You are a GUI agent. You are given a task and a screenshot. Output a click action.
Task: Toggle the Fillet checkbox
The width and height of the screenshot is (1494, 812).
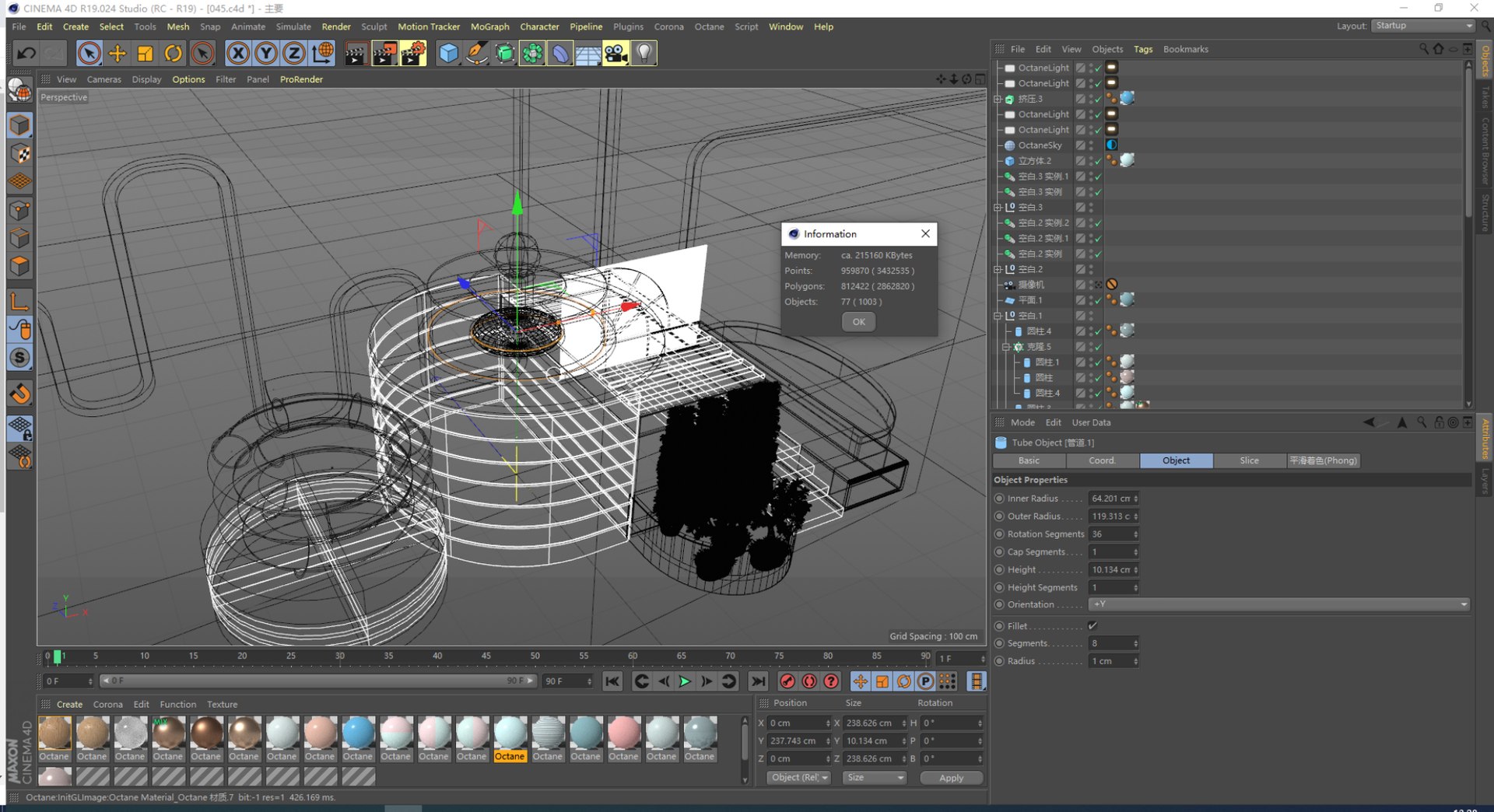[1092, 626]
